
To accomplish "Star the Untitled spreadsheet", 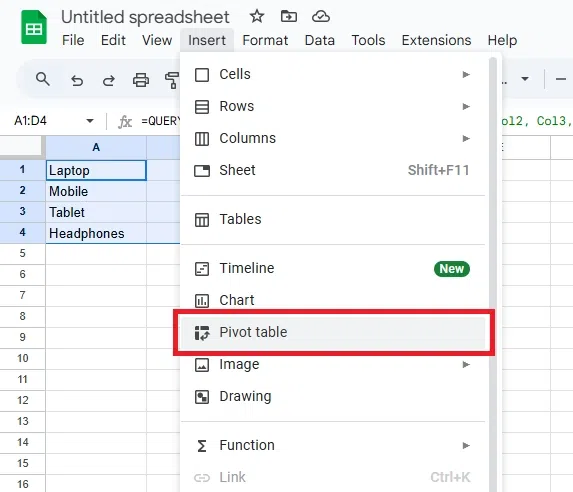I will pos(257,16).
